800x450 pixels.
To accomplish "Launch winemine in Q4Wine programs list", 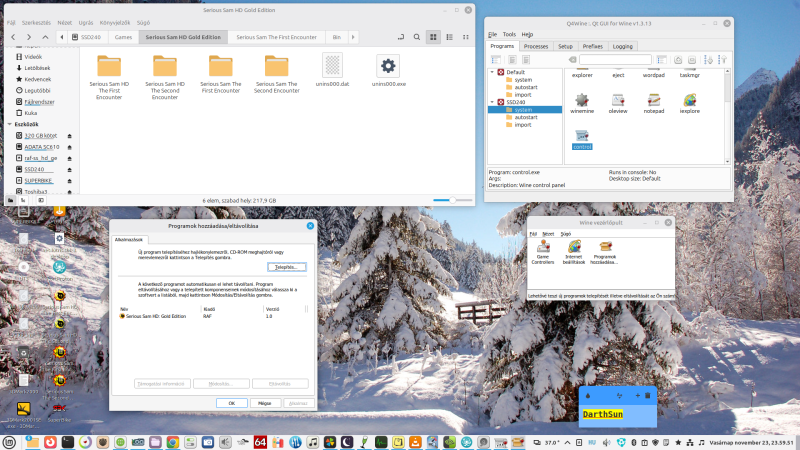I will pos(582,104).
